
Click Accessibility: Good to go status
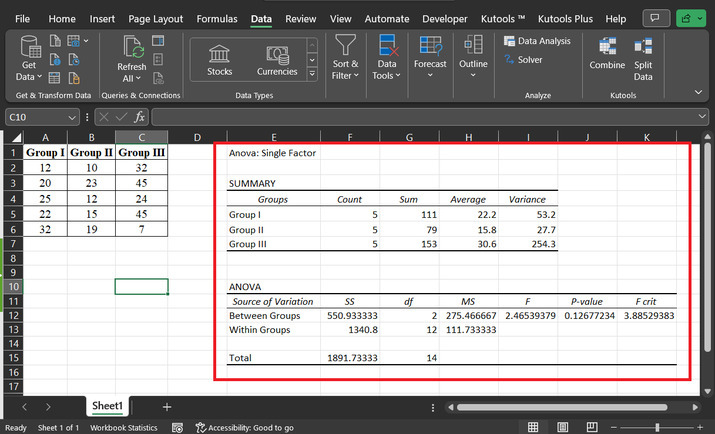tap(245, 428)
